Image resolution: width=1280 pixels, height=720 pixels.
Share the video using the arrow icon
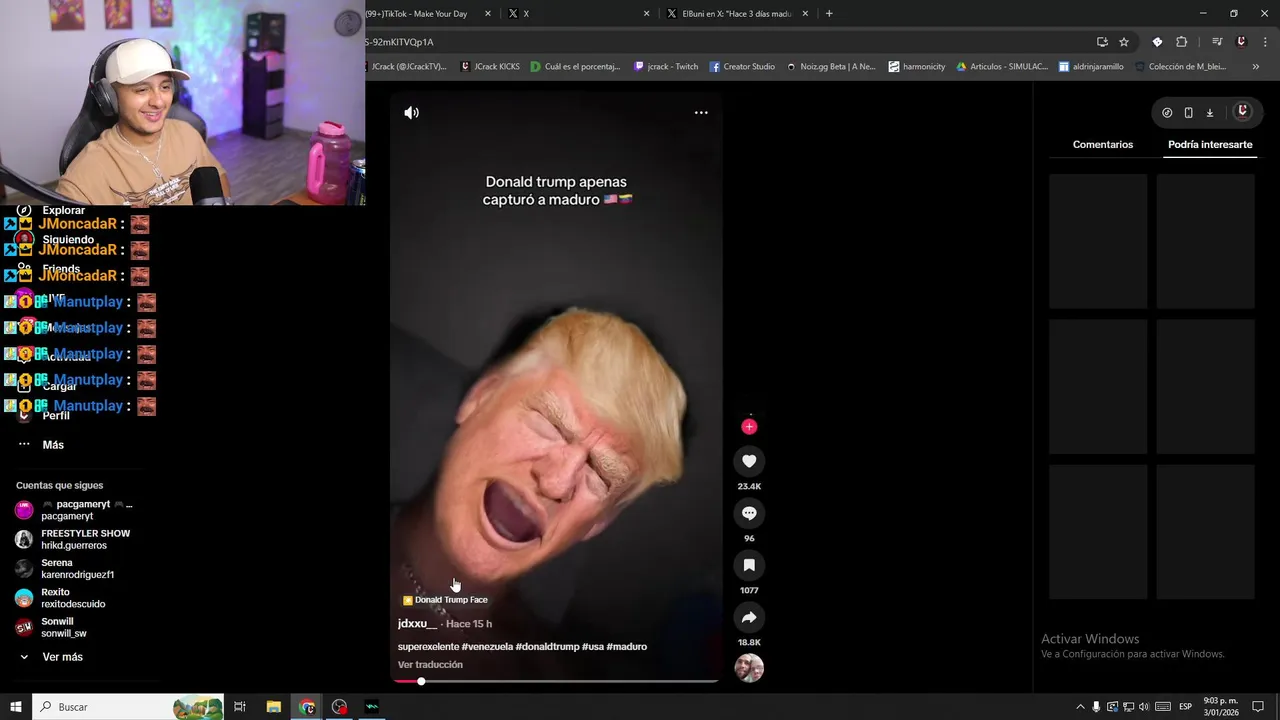[x=749, y=617]
